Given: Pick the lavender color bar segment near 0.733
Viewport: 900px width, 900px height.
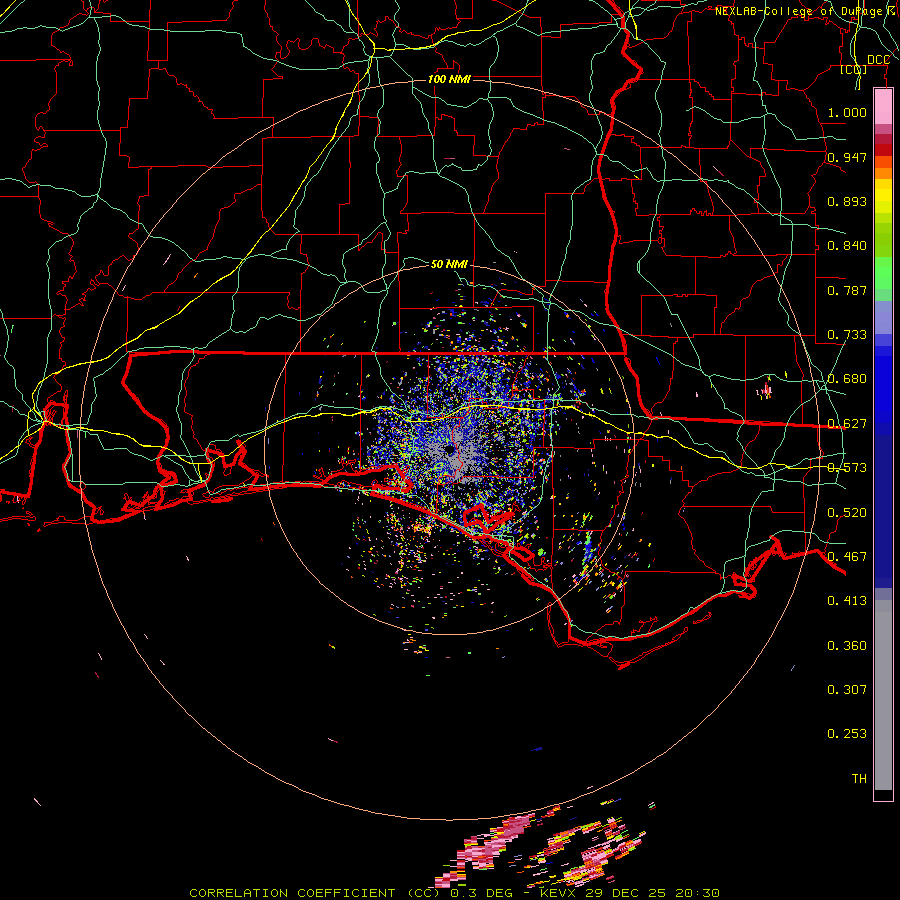Looking at the screenshot, I should (883, 317).
